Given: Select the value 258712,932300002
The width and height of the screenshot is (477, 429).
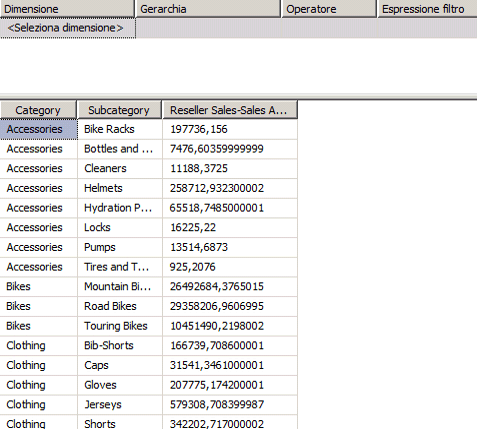Looking at the screenshot, I should pyautogui.click(x=230, y=188).
